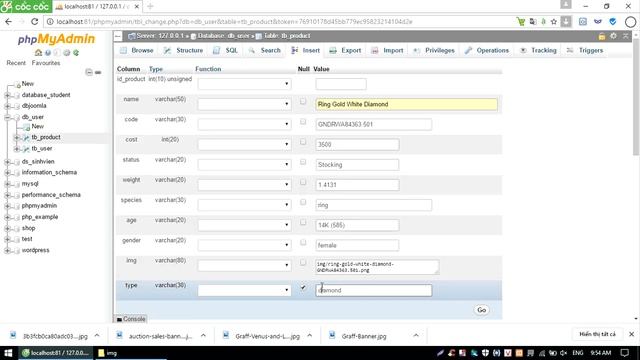Click the name value field 'Ring Gold White Diamond'

(x=407, y=104)
